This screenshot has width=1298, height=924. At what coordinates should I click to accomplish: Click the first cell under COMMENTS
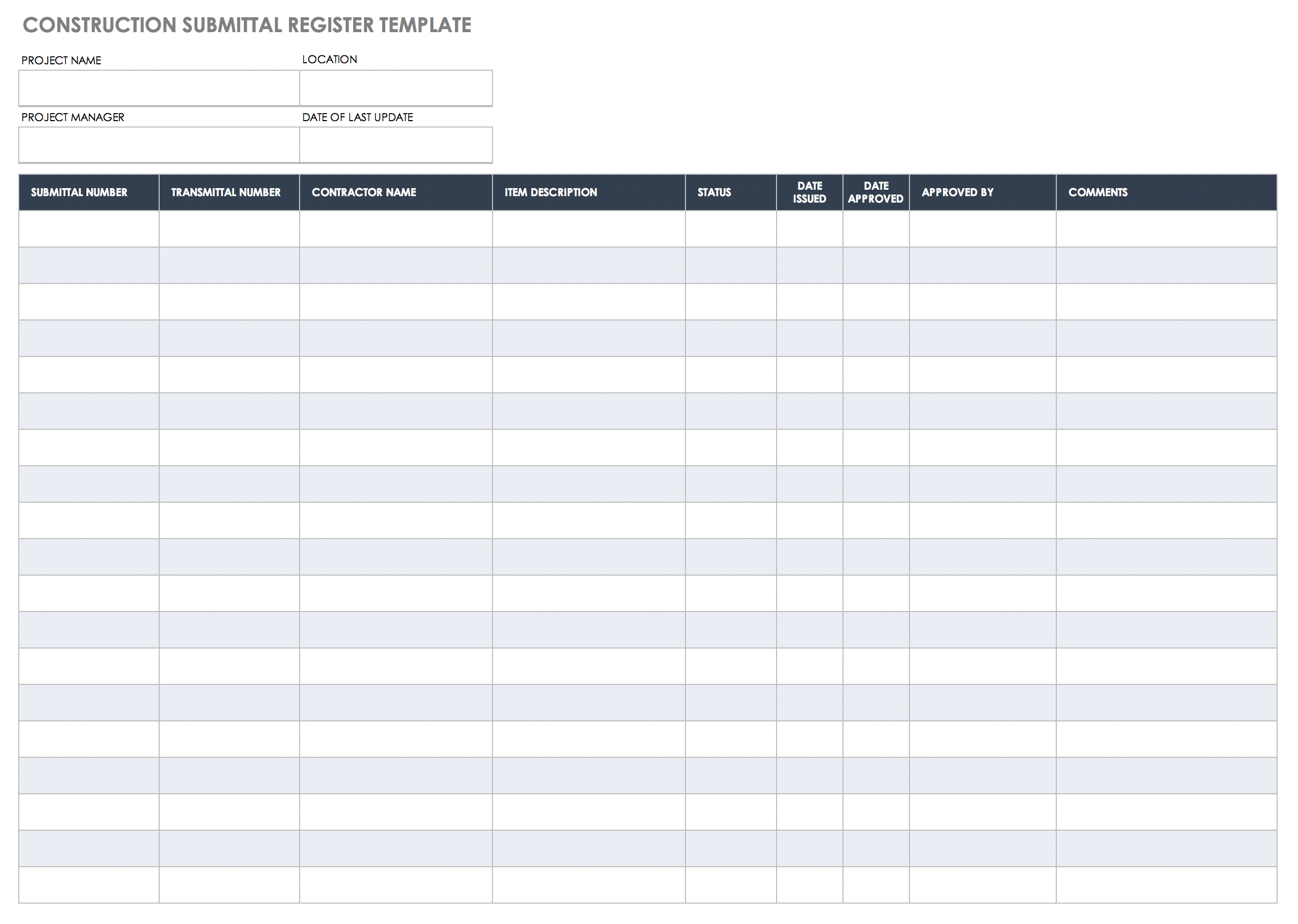click(x=1167, y=229)
